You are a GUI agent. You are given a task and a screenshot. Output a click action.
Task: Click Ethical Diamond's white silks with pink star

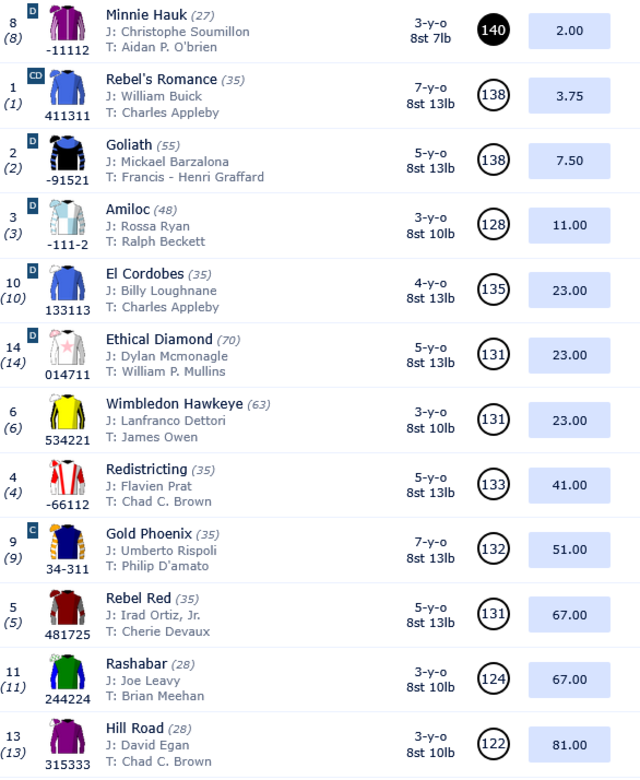click(67, 348)
